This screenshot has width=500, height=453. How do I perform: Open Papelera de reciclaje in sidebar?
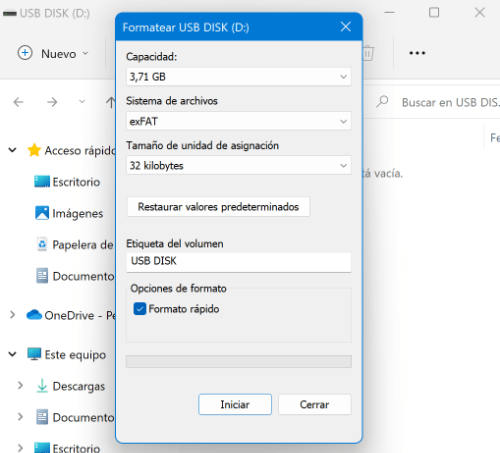click(75, 245)
